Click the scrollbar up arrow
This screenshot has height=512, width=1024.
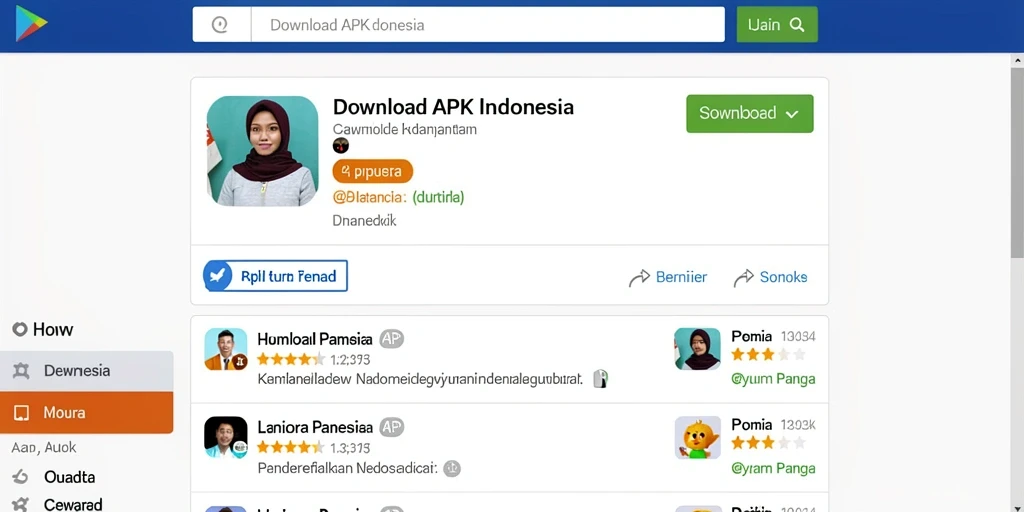tap(1017, 60)
